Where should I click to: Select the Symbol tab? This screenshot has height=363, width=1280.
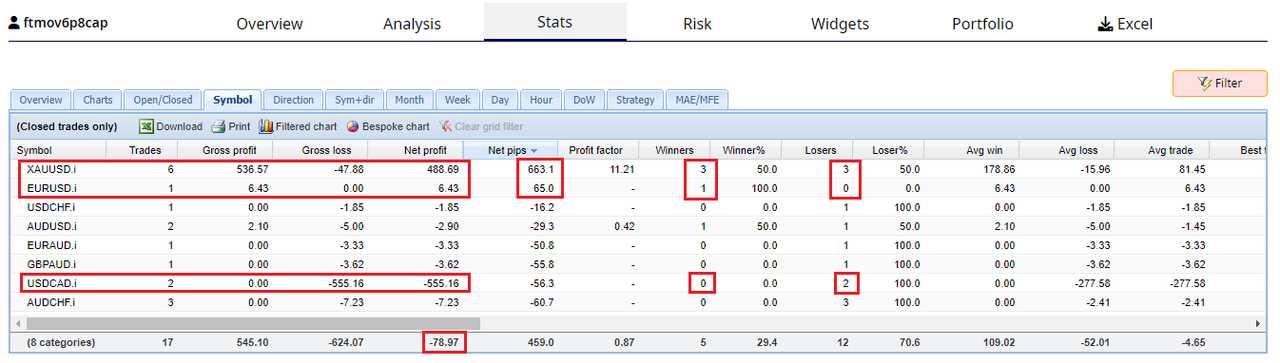pos(233,100)
